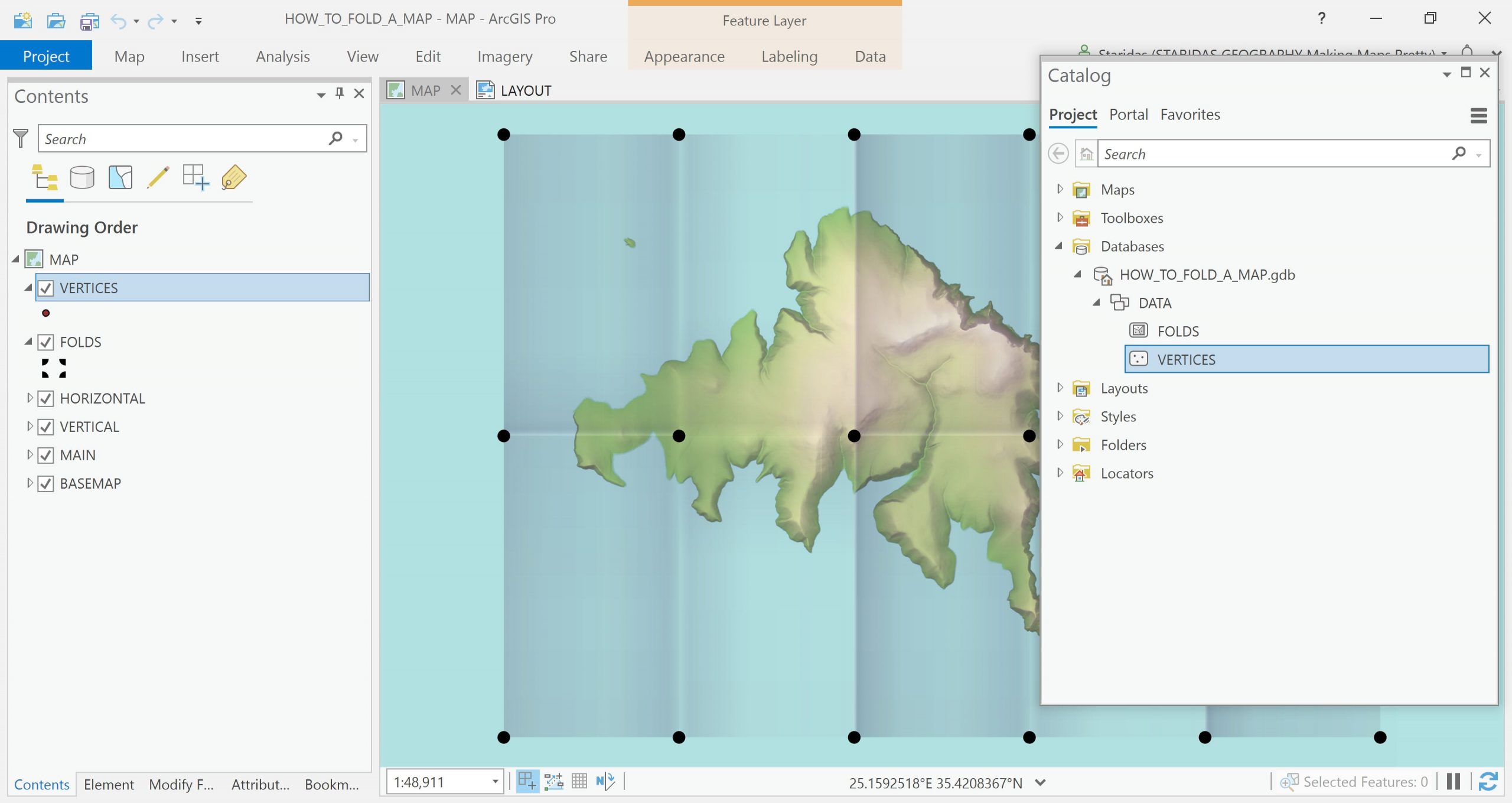Screen dimensions: 1512x803
Task: Pause drawing with the pause icon
Action: tap(1454, 782)
